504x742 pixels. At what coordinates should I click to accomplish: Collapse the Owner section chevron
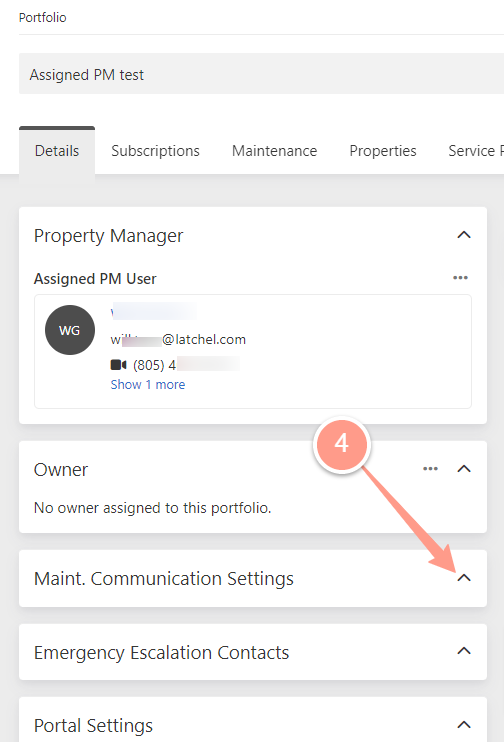pos(464,469)
